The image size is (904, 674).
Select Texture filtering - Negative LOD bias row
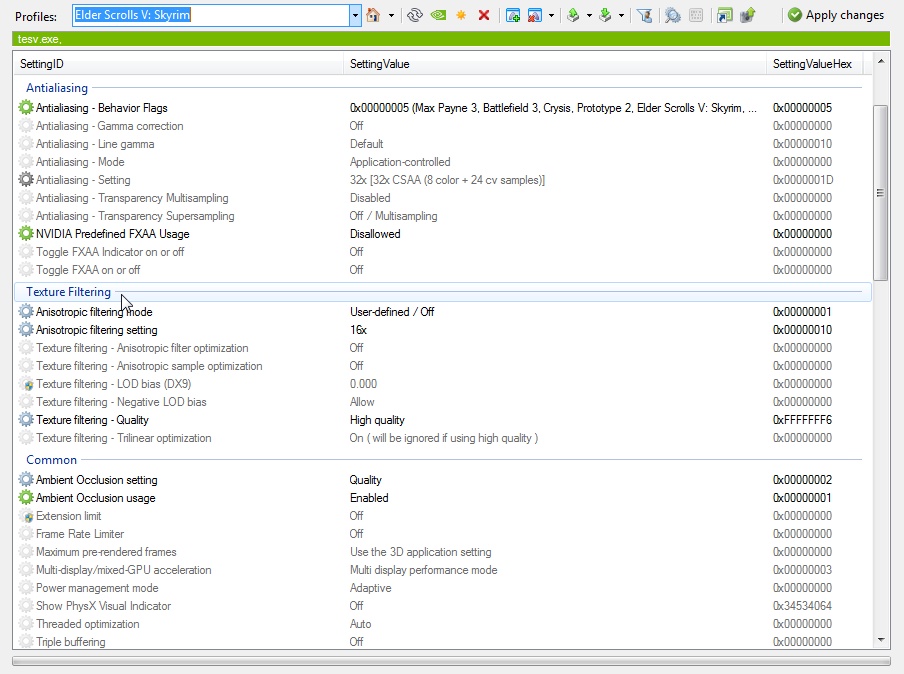pos(443,401)
